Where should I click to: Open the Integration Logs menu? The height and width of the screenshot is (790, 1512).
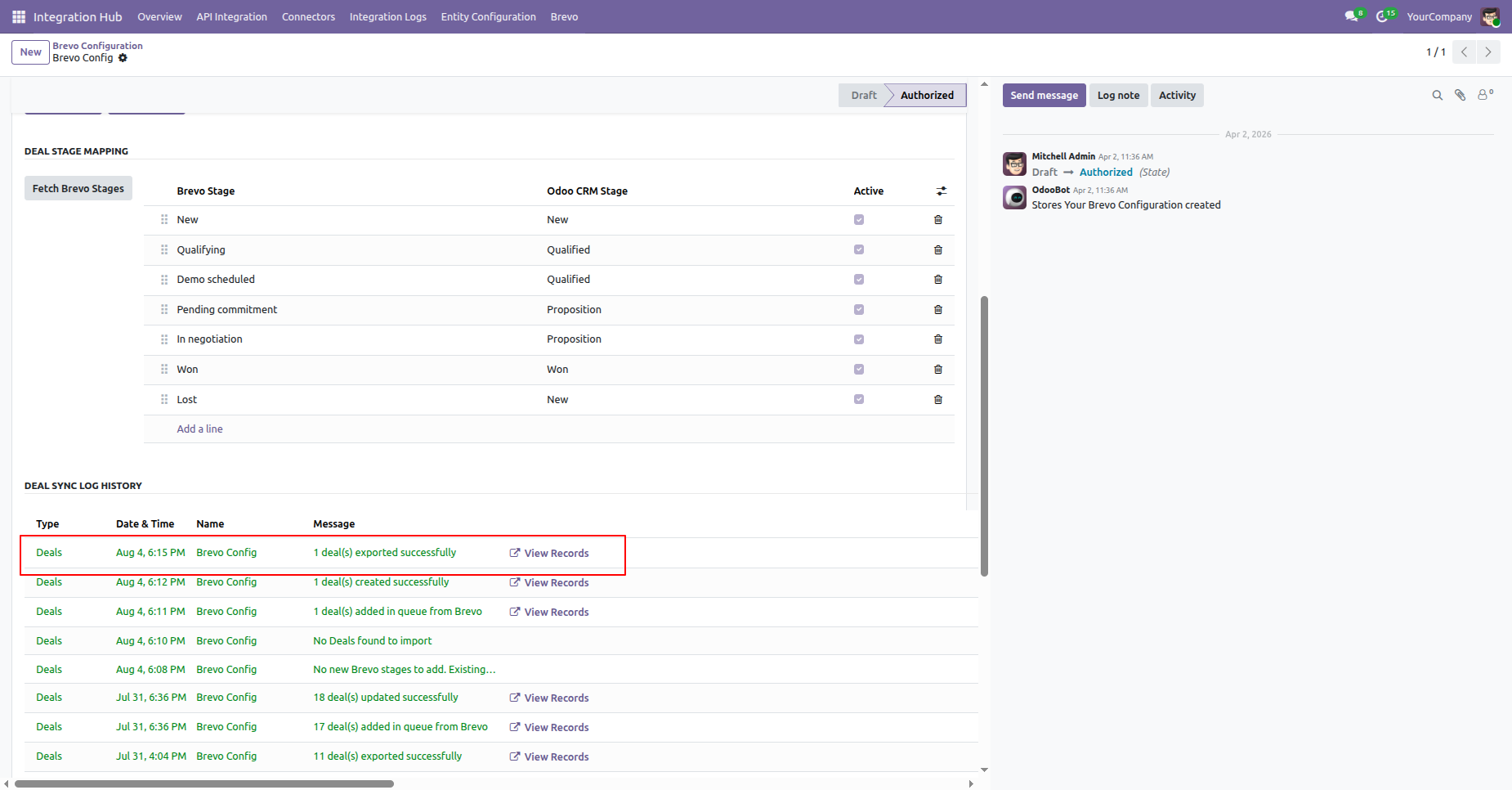pyautogui.click(x=387, y=16)
